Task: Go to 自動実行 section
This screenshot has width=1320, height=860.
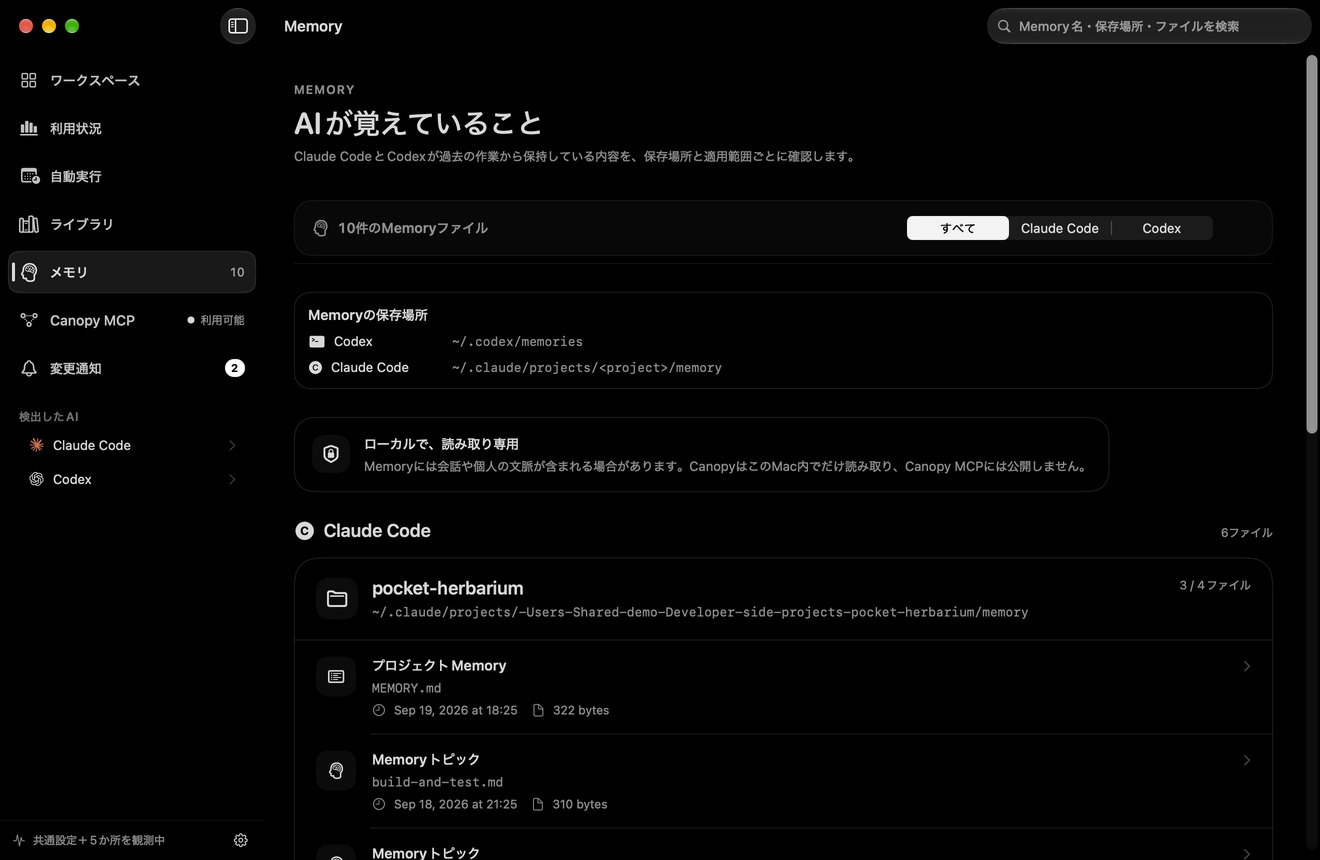Action: click(132, 176)
